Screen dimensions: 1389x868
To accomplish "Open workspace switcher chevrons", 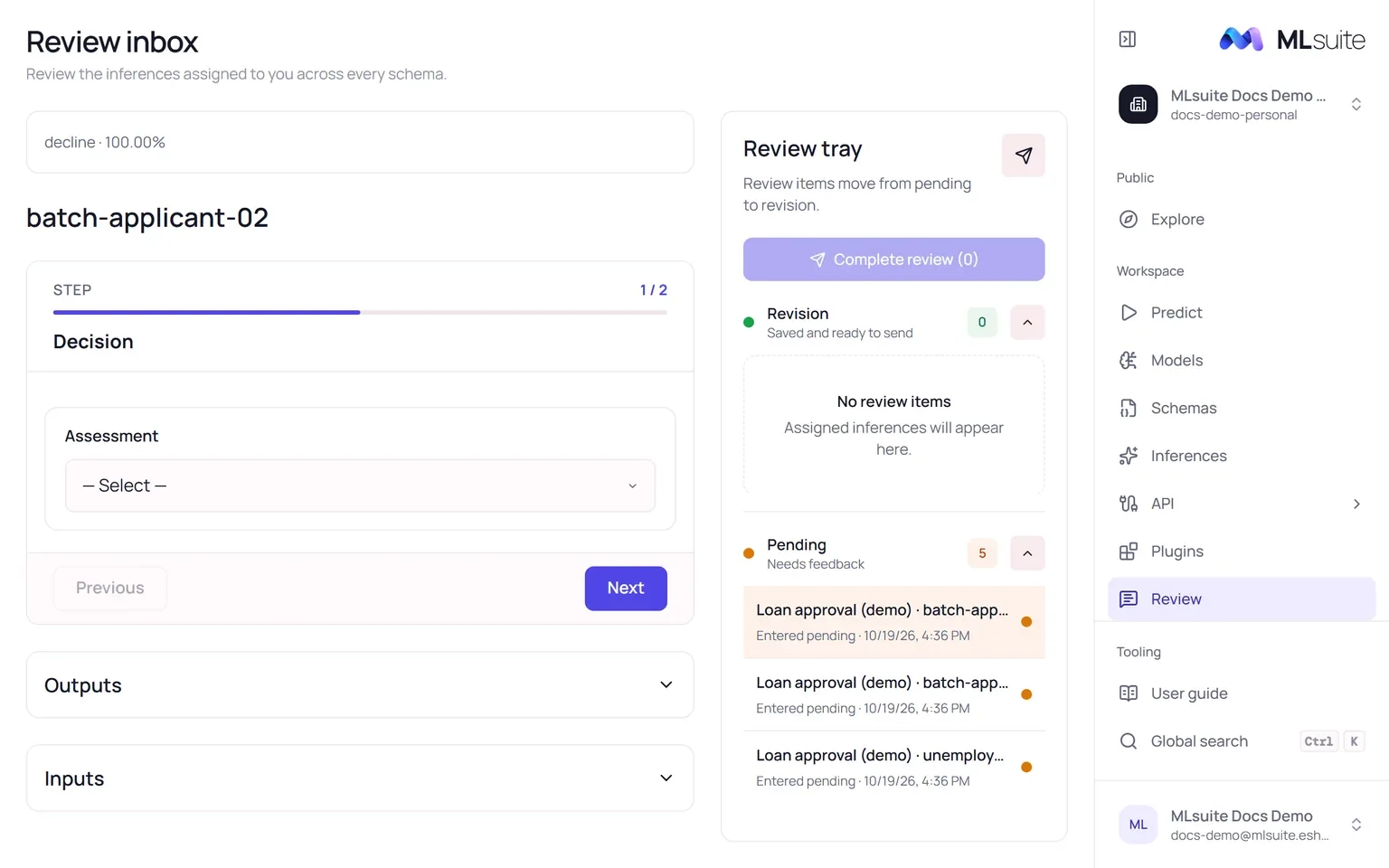I will point(1356,104).
